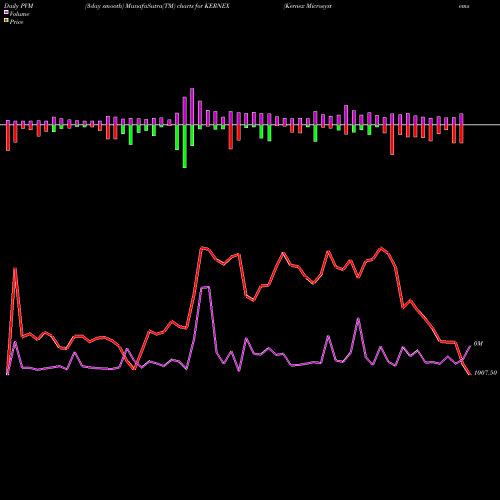Click the 'Price' legend label
Viewport: 500px width, 500px height.
[16, 22]
